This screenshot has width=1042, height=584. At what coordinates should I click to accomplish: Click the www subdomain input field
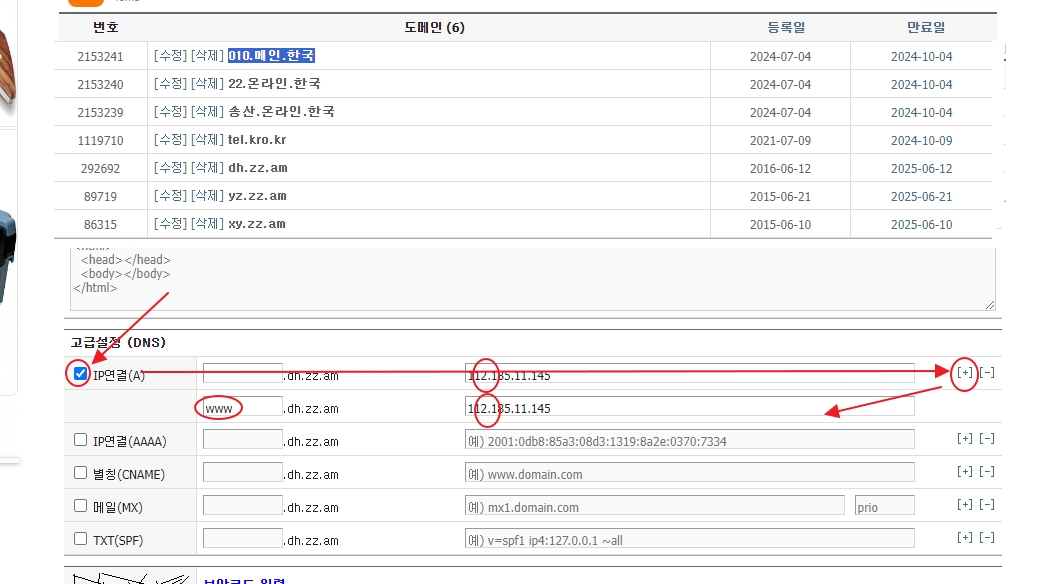[242, 407]
